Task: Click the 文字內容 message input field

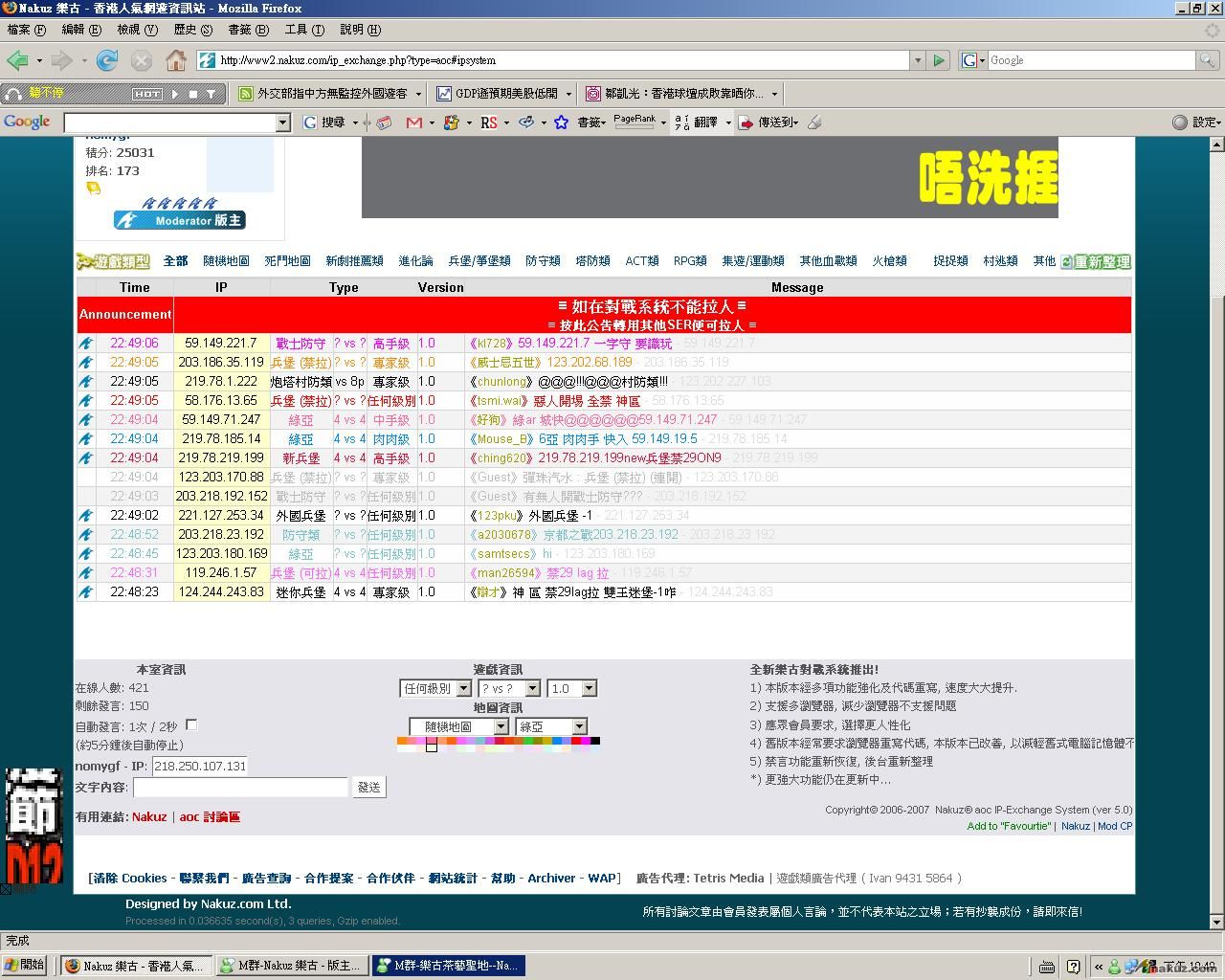Action: [240, 787]
